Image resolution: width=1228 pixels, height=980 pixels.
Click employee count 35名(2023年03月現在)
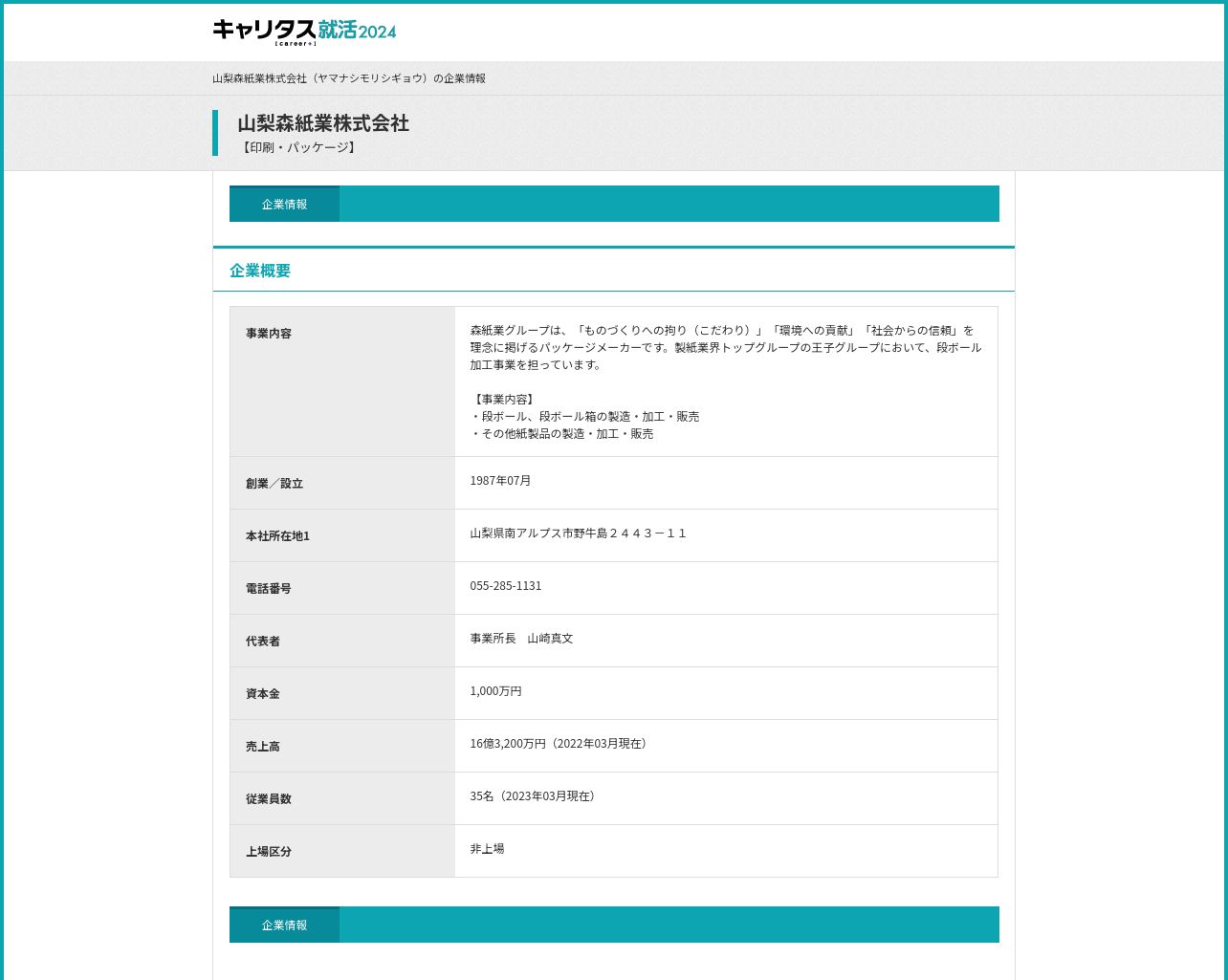(x=535, y=796)
